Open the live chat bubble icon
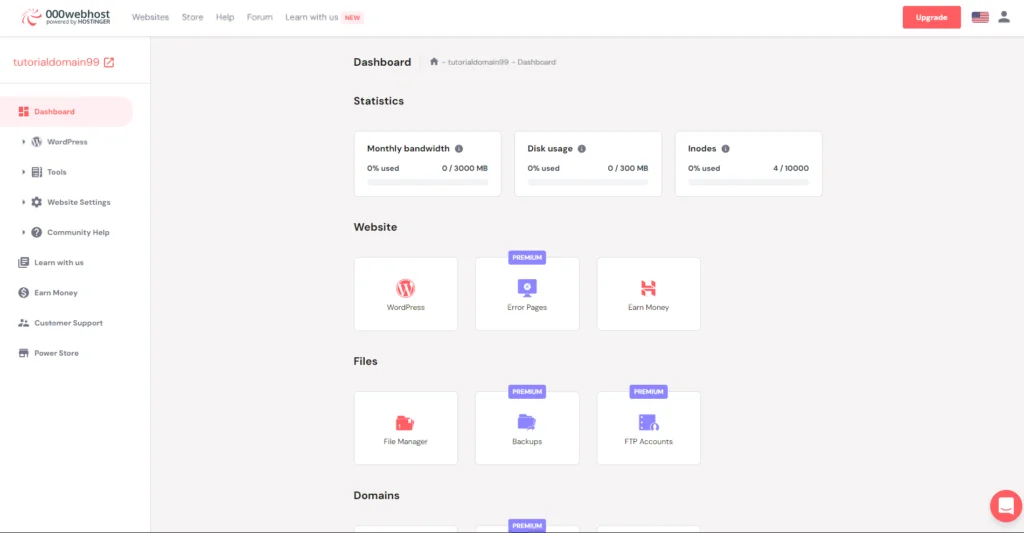This screenshot has width=1024, height=533. [x=1006, y=506]
